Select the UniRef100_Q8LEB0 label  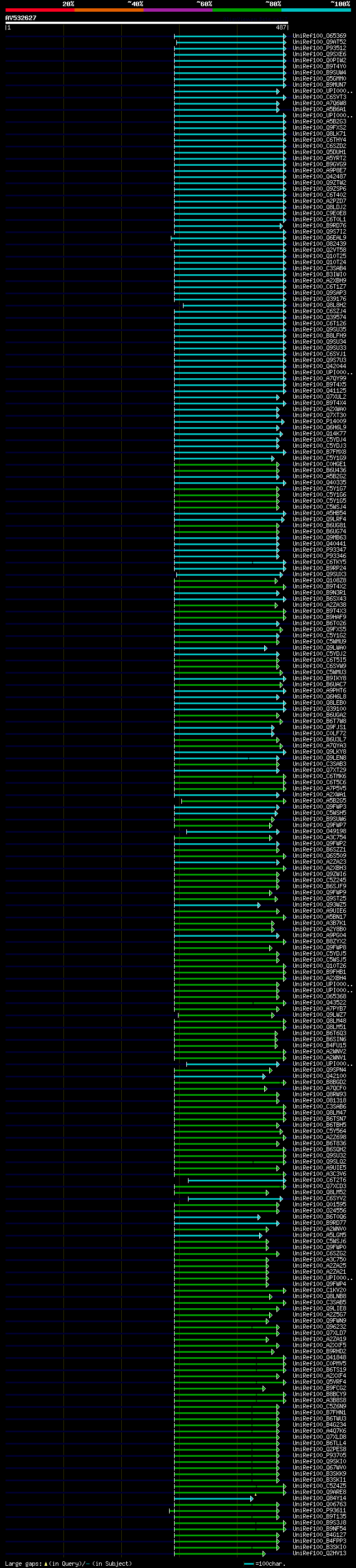click(319, 703)
